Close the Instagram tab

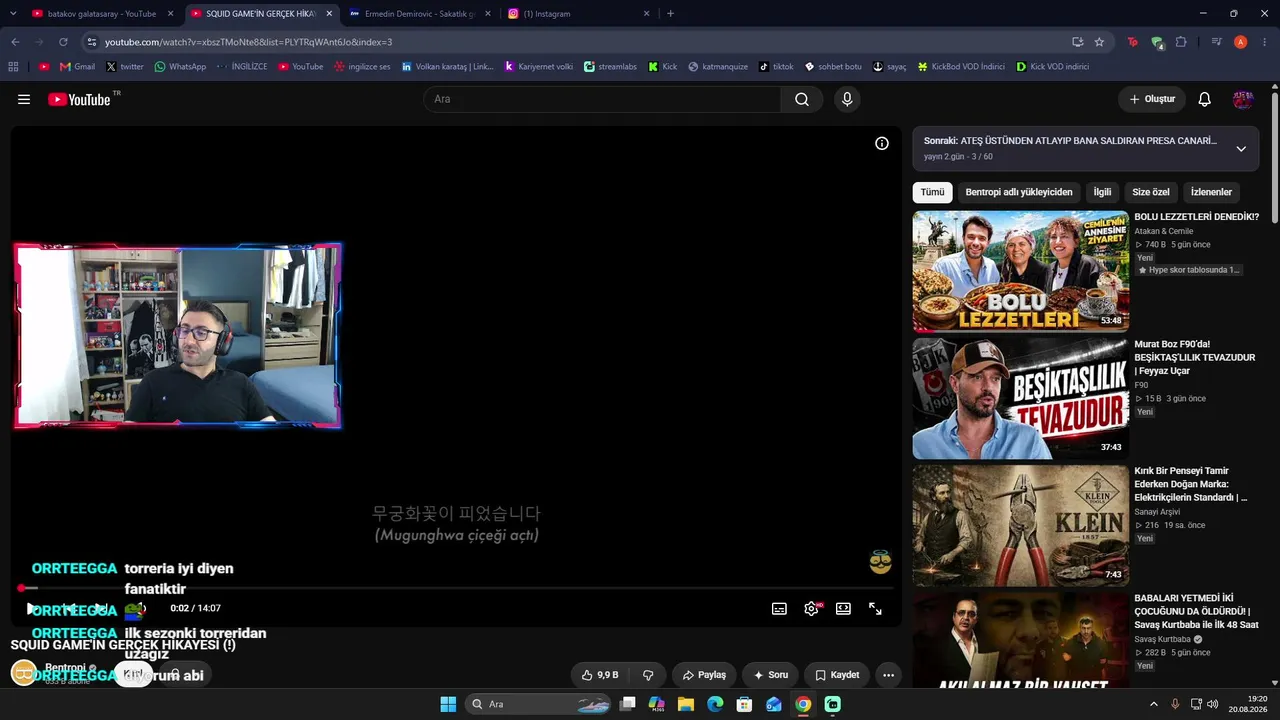coord(646,14)
